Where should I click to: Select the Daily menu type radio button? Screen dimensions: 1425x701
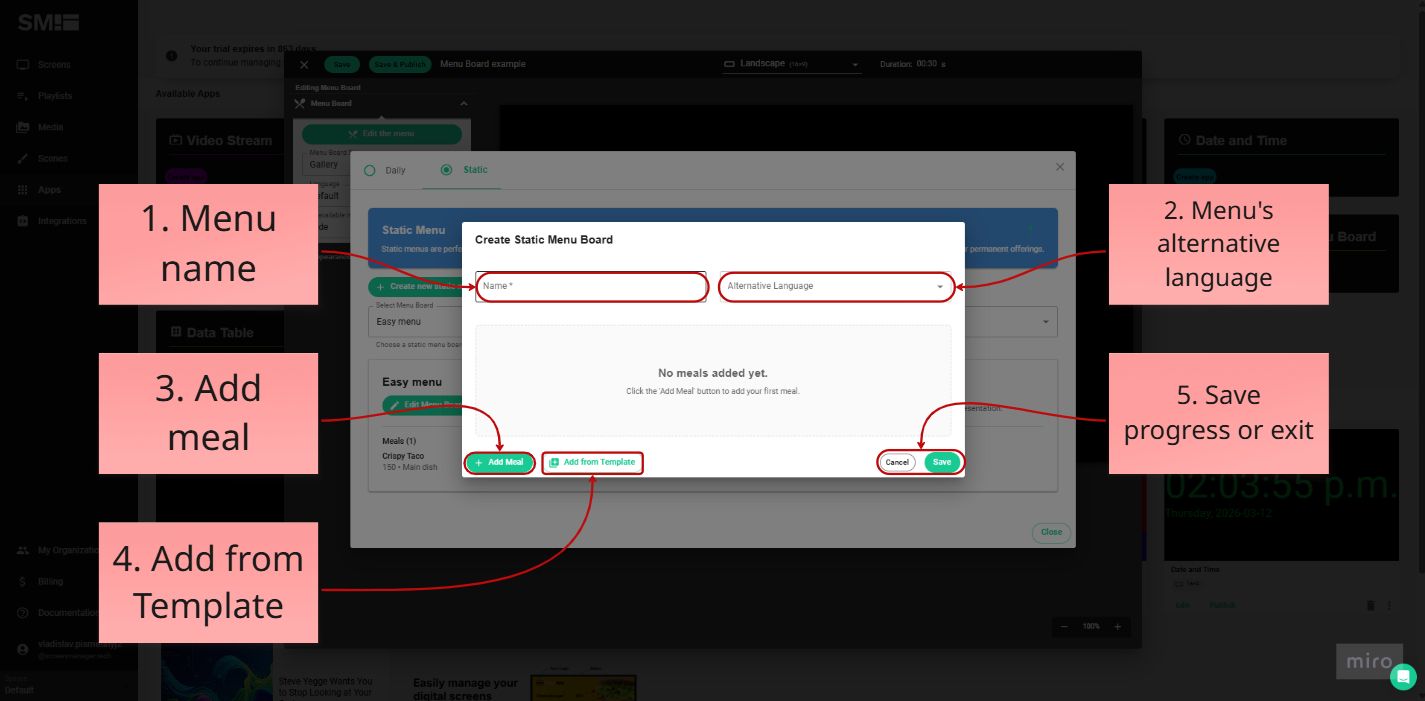(370, 170)
